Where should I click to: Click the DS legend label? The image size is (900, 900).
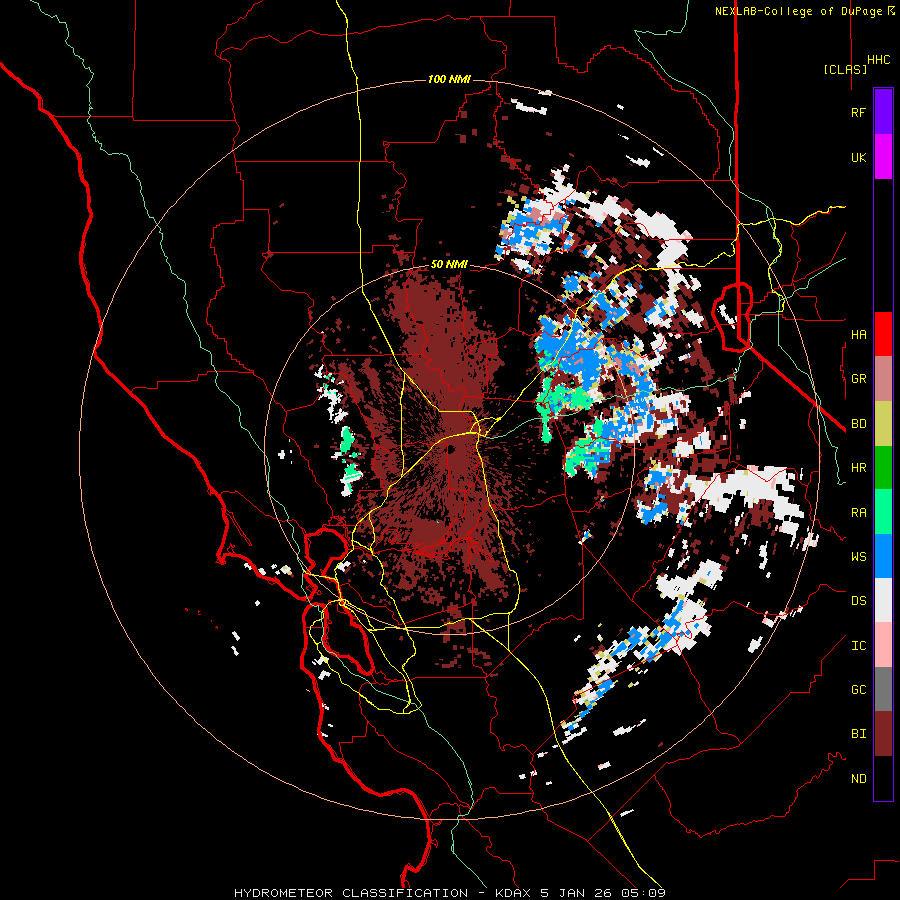tap(858, 601)
